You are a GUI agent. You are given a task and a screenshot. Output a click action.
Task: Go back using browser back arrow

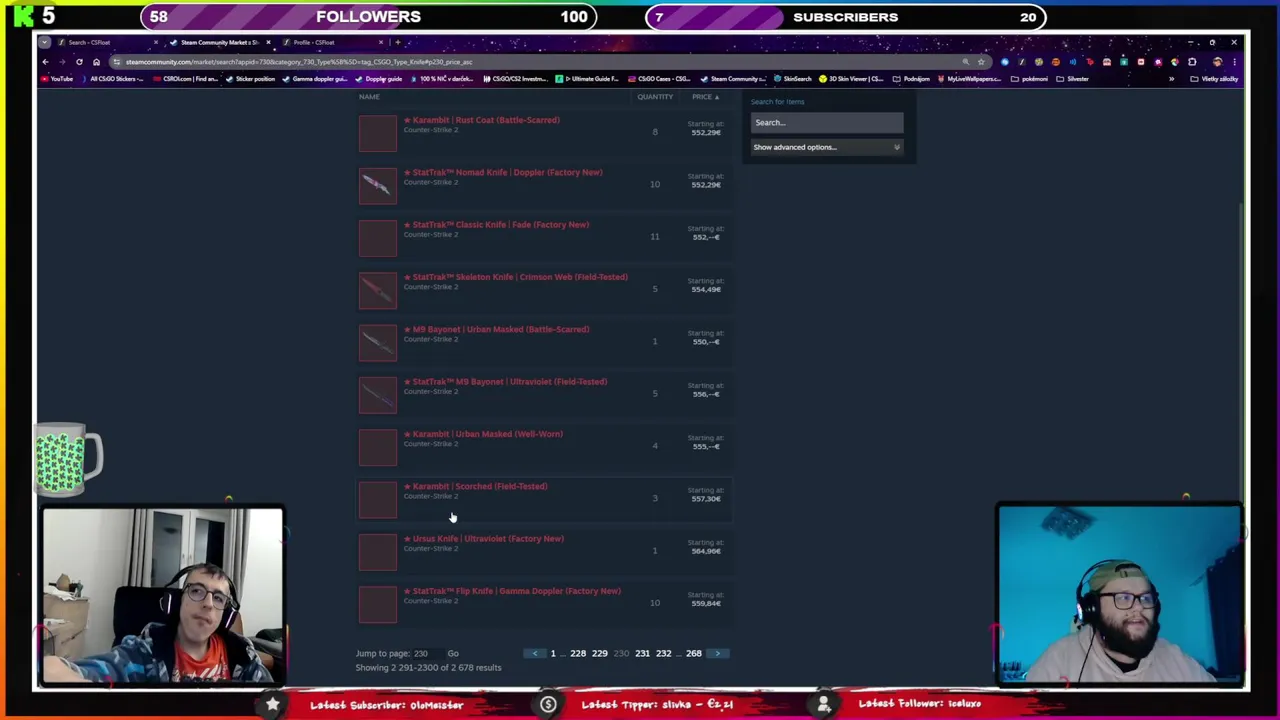click(x=45, y=62)
